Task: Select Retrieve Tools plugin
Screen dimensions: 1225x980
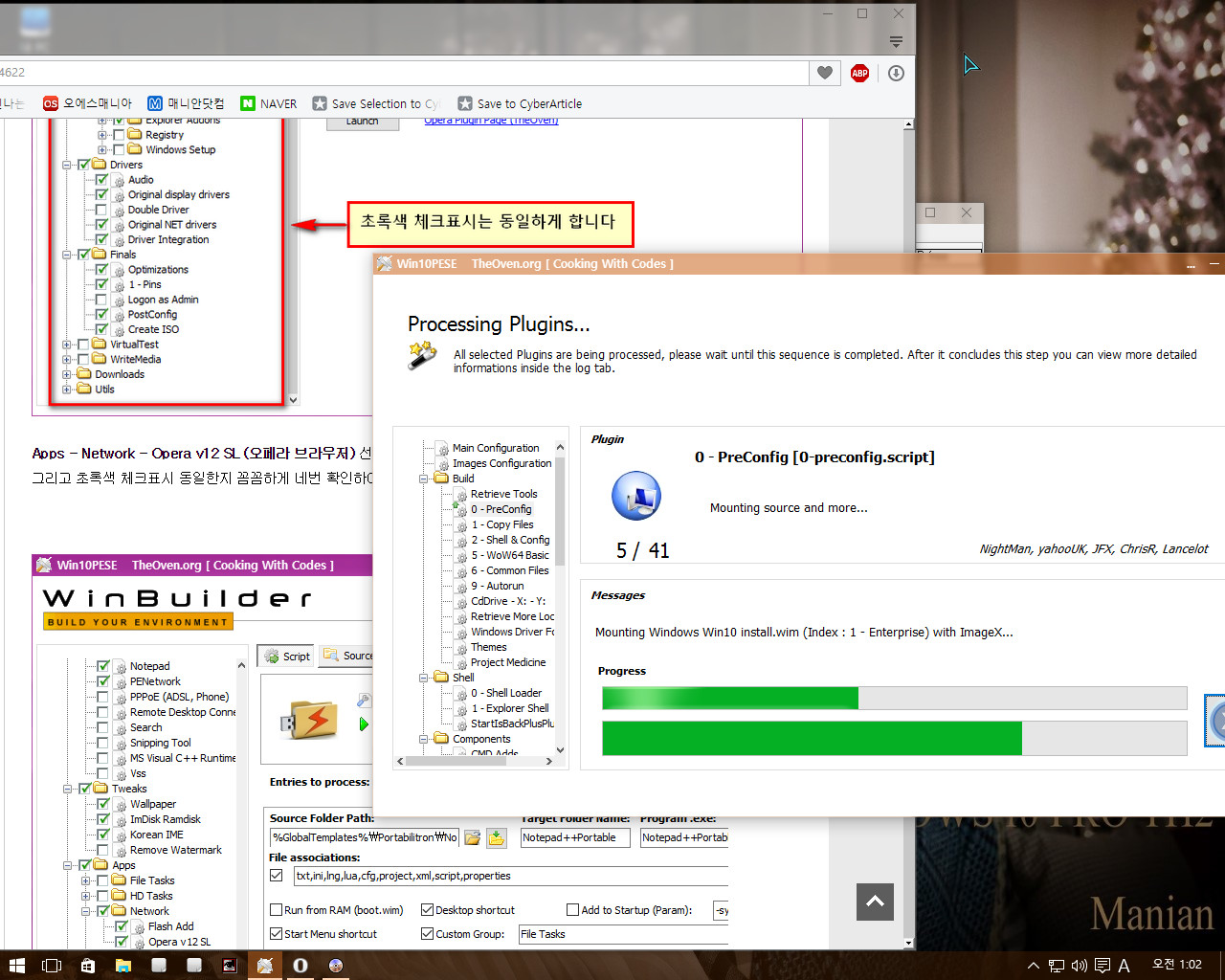Action: click(x=503, y=494)
